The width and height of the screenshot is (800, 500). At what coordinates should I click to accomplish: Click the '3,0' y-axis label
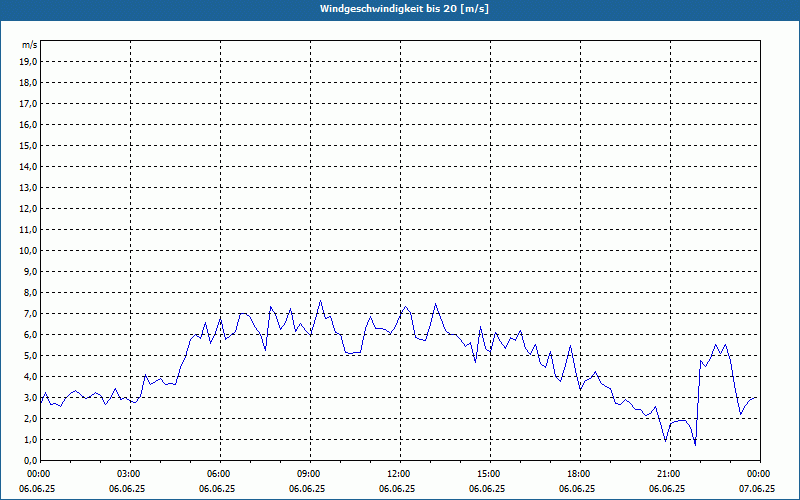click(30, 397)
